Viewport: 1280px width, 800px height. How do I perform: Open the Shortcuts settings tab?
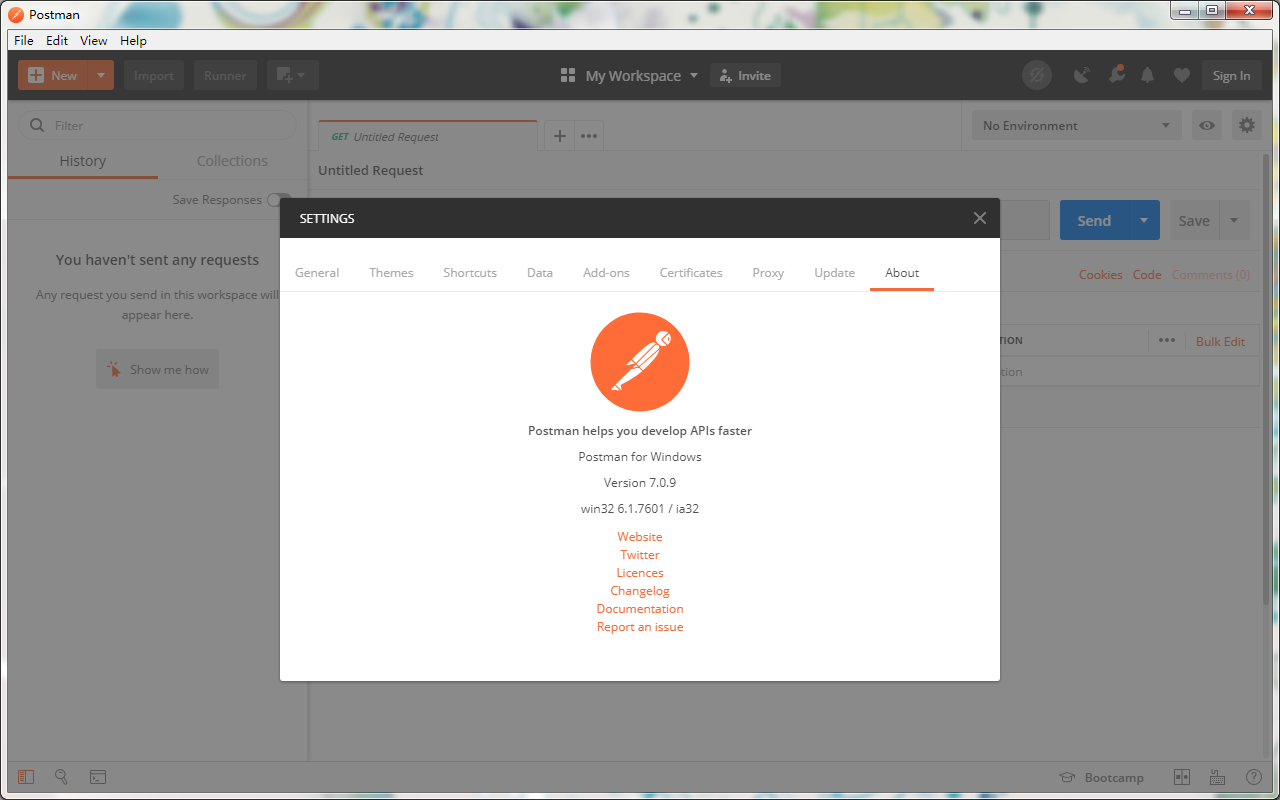click(x=470, y=273)
